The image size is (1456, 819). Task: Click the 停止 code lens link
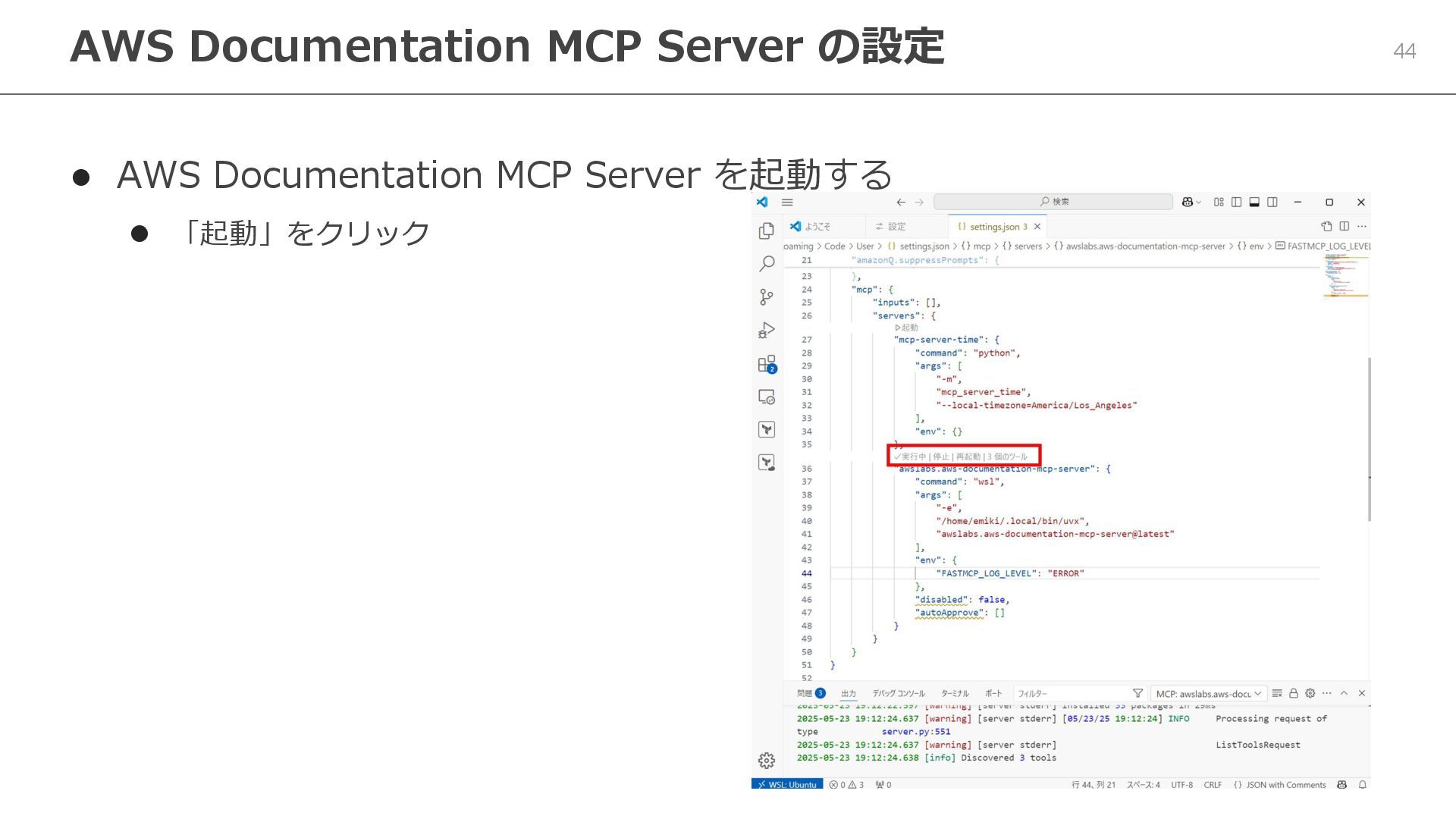coord(941,457)
